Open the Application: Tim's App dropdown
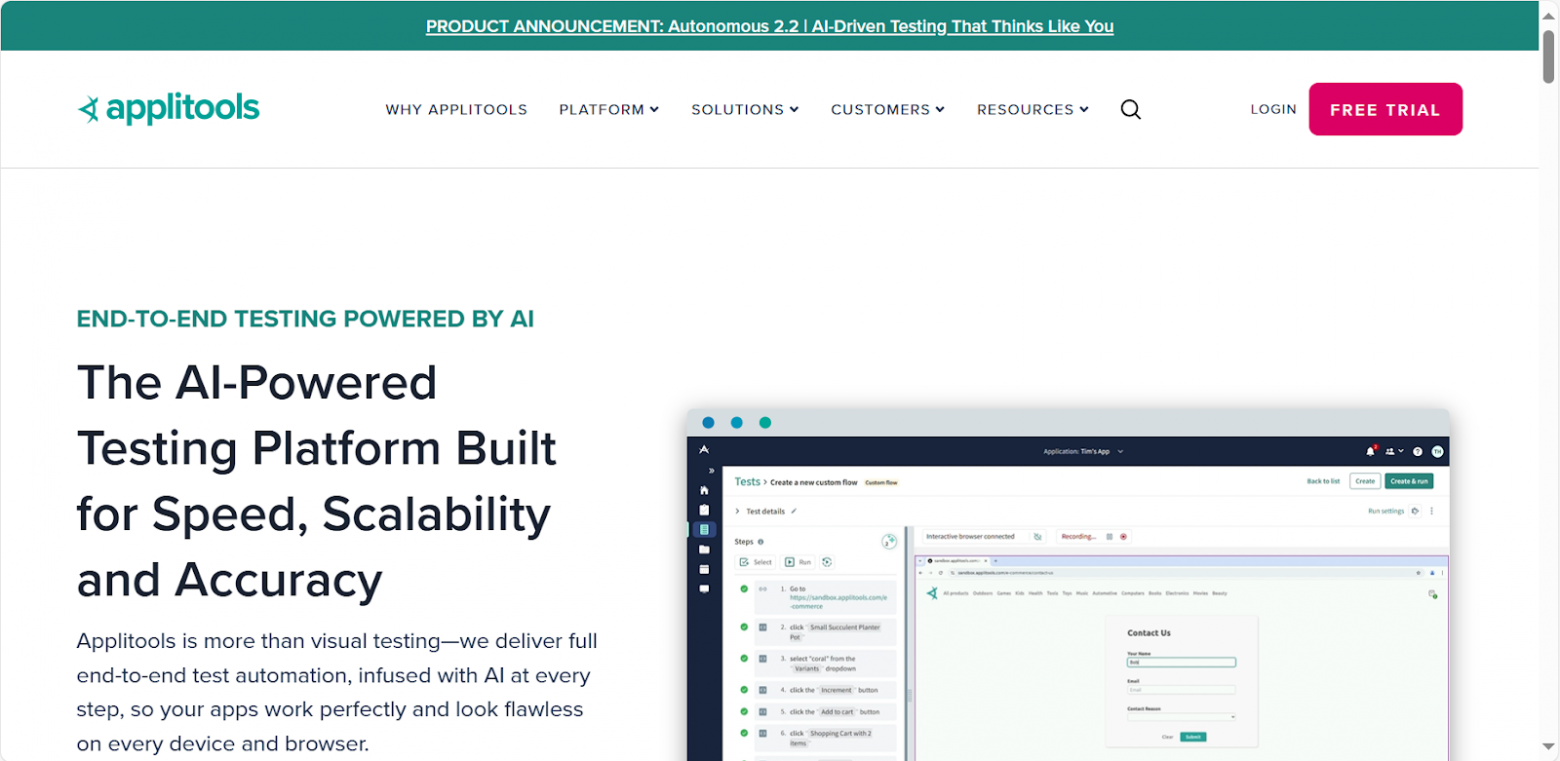 pyautogui.click(x=1084, y=451)
